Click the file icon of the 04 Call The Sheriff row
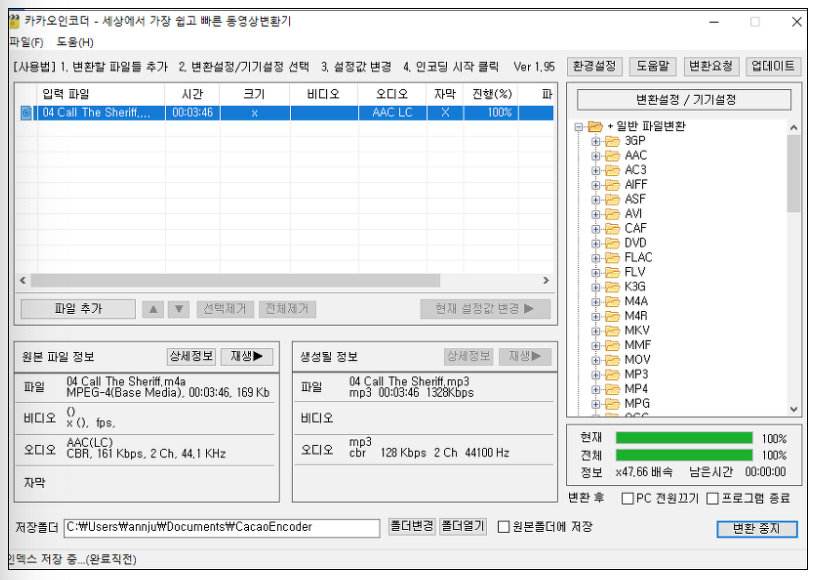816x580 pixels. [26, 112]
